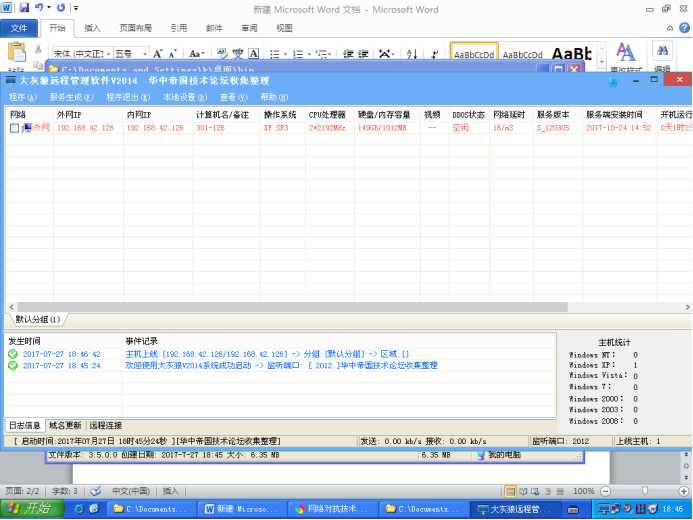Click the skin icon in the remote manager title bar
The height and width of the screenshot is (520, 693).
click(x=613, y=81)
